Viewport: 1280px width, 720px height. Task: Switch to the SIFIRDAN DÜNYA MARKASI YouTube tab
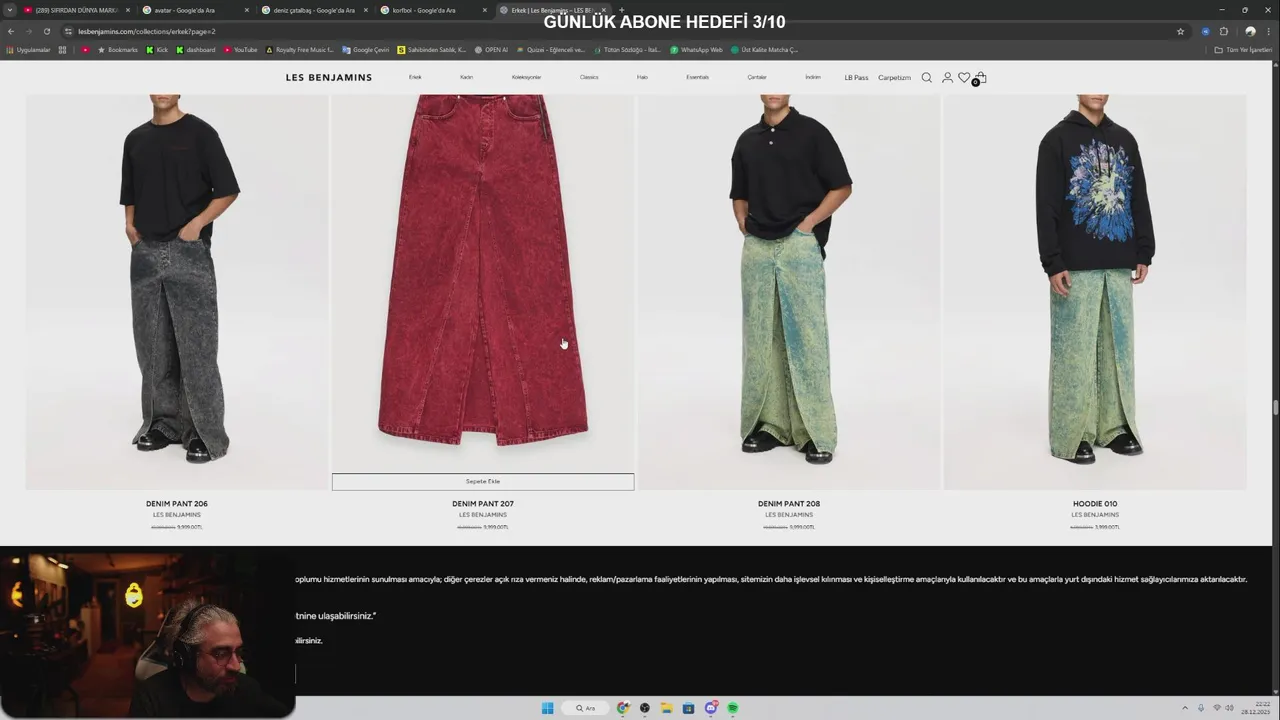(76, 10)
